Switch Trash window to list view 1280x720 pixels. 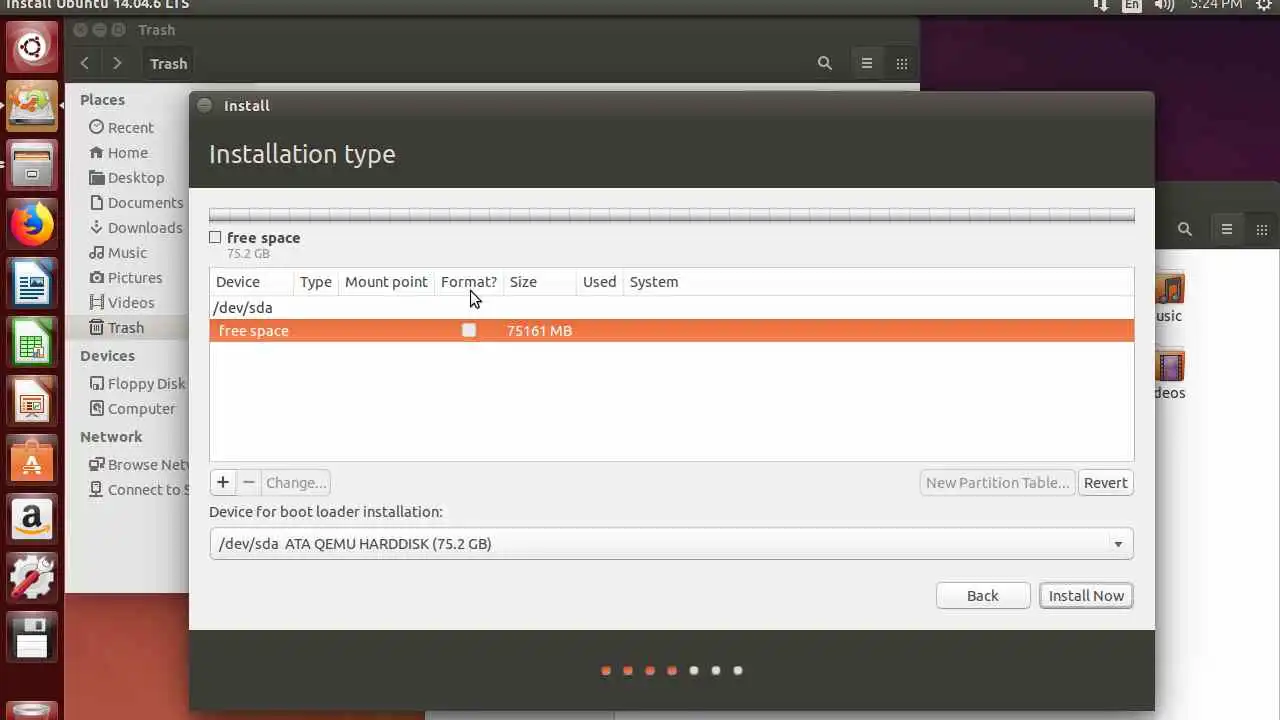click(867, 63)
